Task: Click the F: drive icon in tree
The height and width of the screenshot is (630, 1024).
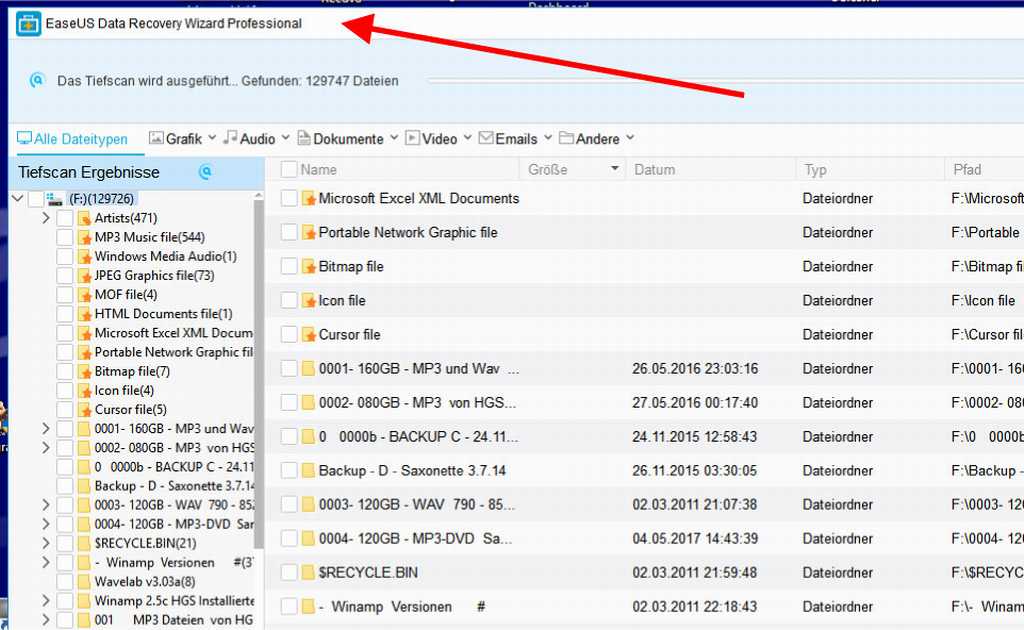Action: coord(55,199)
